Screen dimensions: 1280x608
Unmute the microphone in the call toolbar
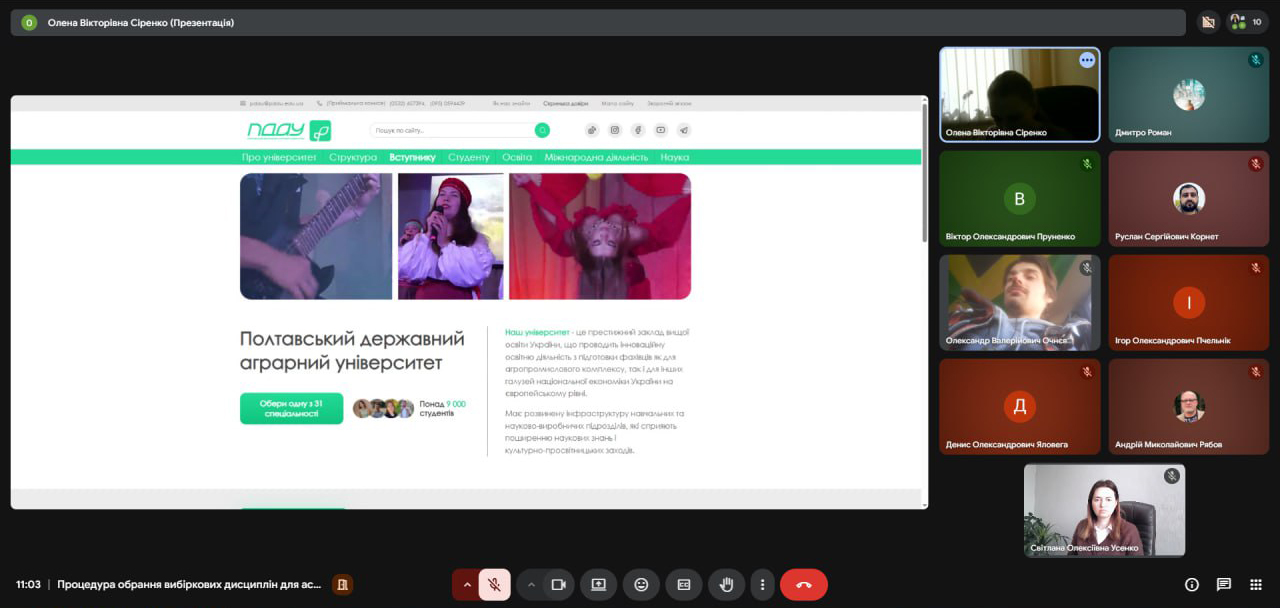tap(494, 584)
